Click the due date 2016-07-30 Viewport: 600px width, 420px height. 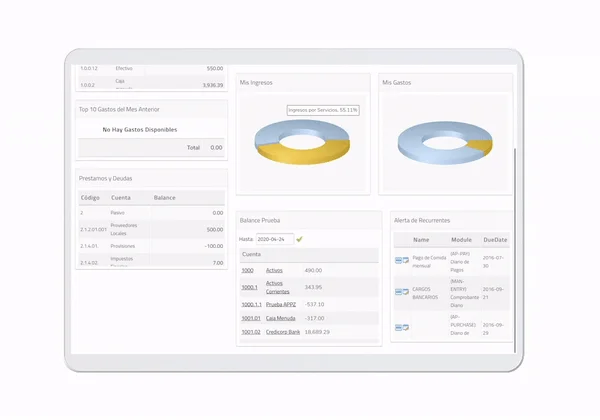pos(493,262)
